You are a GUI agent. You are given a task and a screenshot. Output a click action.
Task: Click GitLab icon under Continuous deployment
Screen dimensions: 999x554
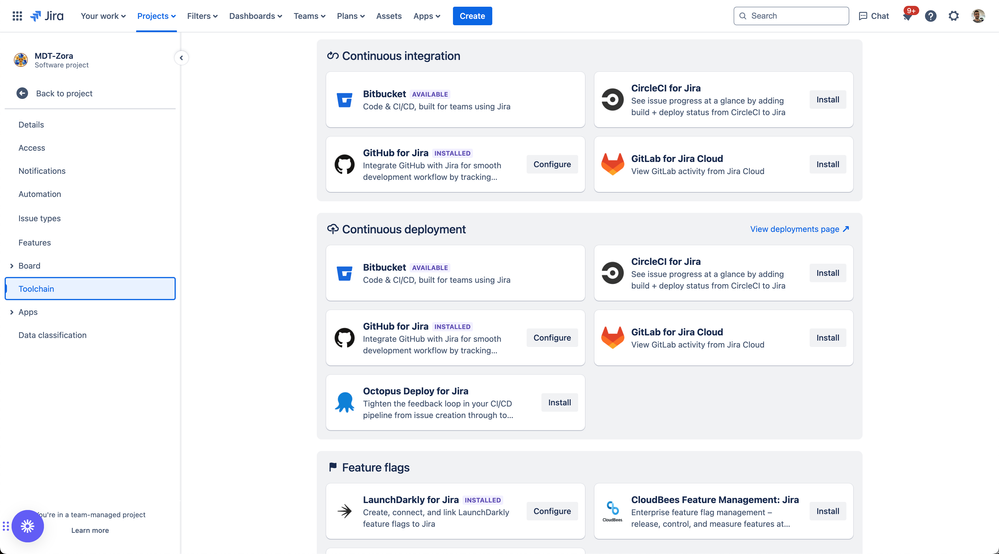612,337
